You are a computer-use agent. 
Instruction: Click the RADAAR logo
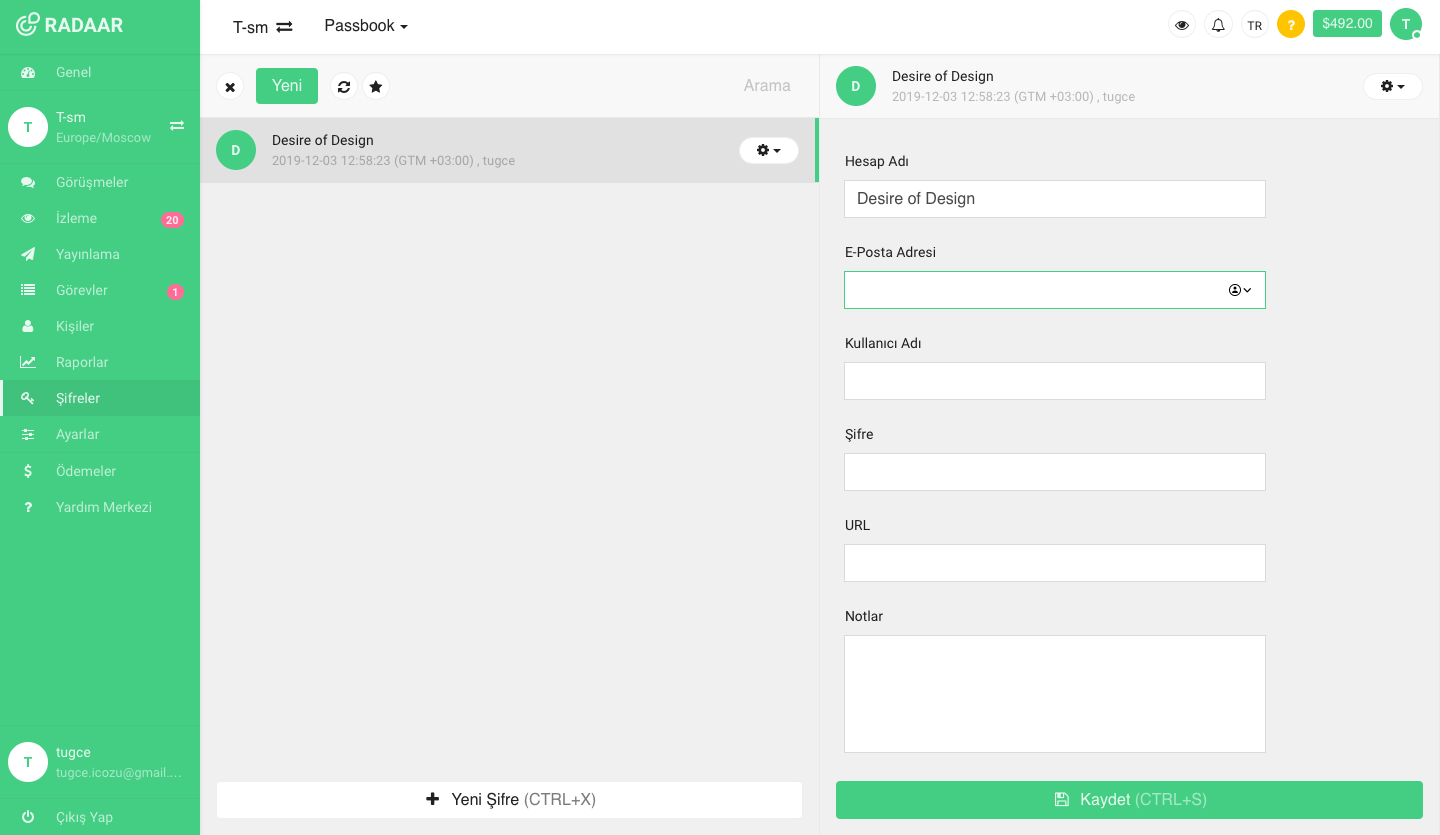pos(70,25)
